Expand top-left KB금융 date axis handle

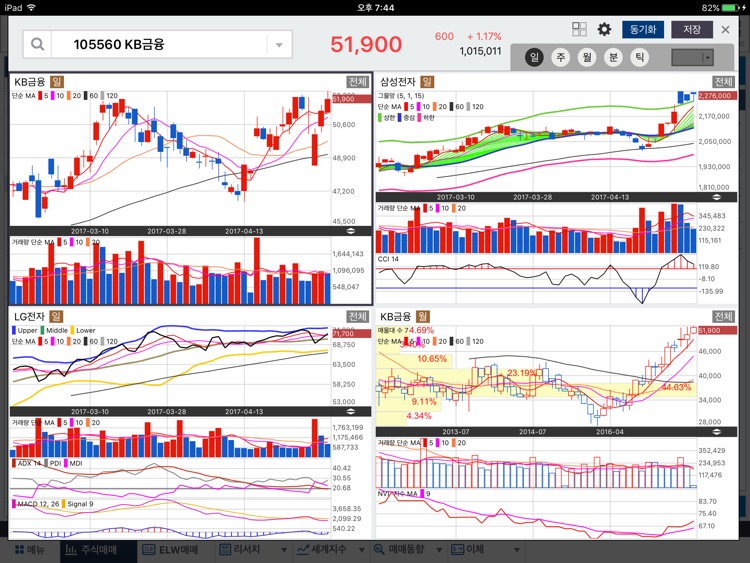point(351,231)
